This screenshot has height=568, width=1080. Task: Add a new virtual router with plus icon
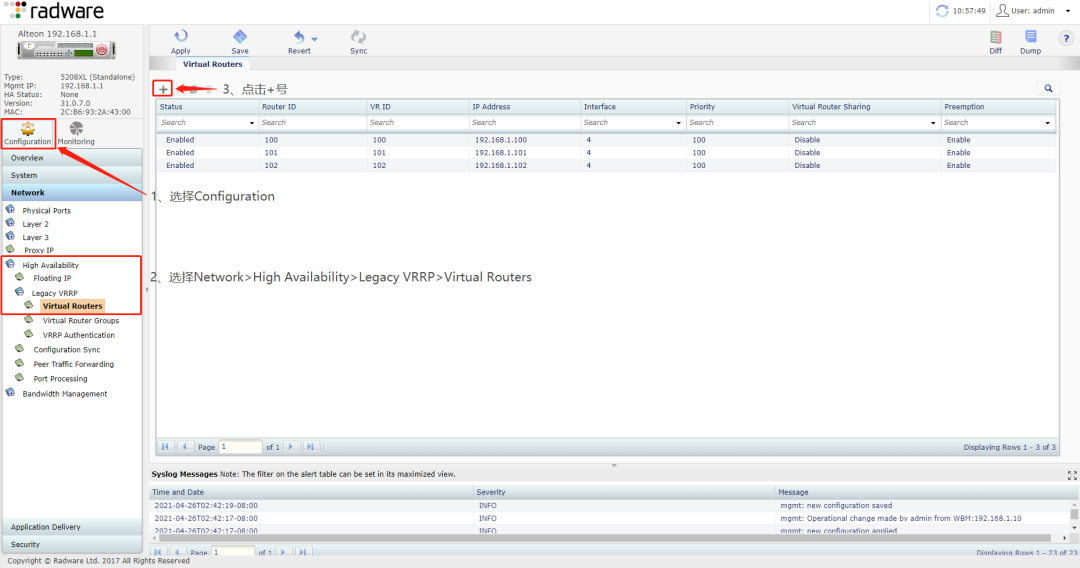coord(163,89)
